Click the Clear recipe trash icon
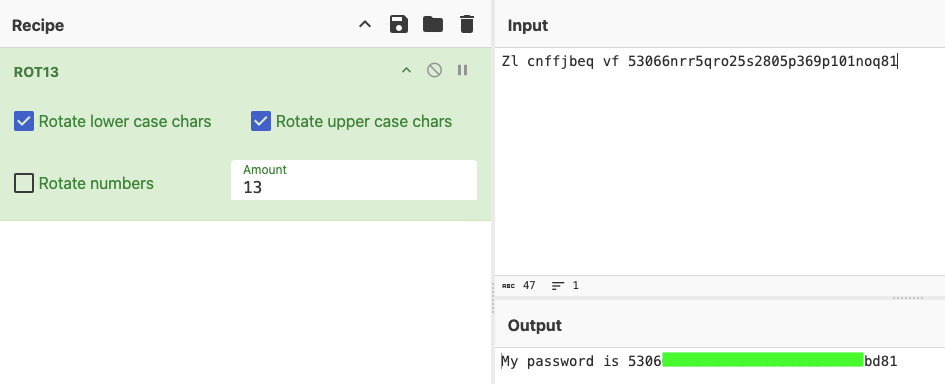This screenshot has height=384, width=945. (x=466, y=25)
